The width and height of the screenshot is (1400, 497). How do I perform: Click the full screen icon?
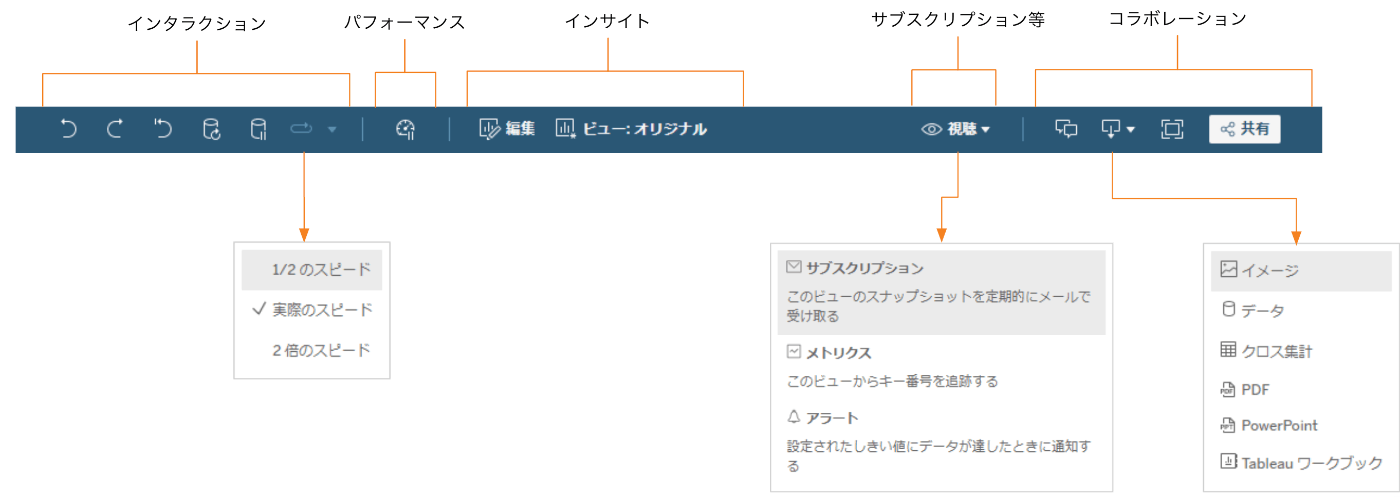[x=1172, y=128]
